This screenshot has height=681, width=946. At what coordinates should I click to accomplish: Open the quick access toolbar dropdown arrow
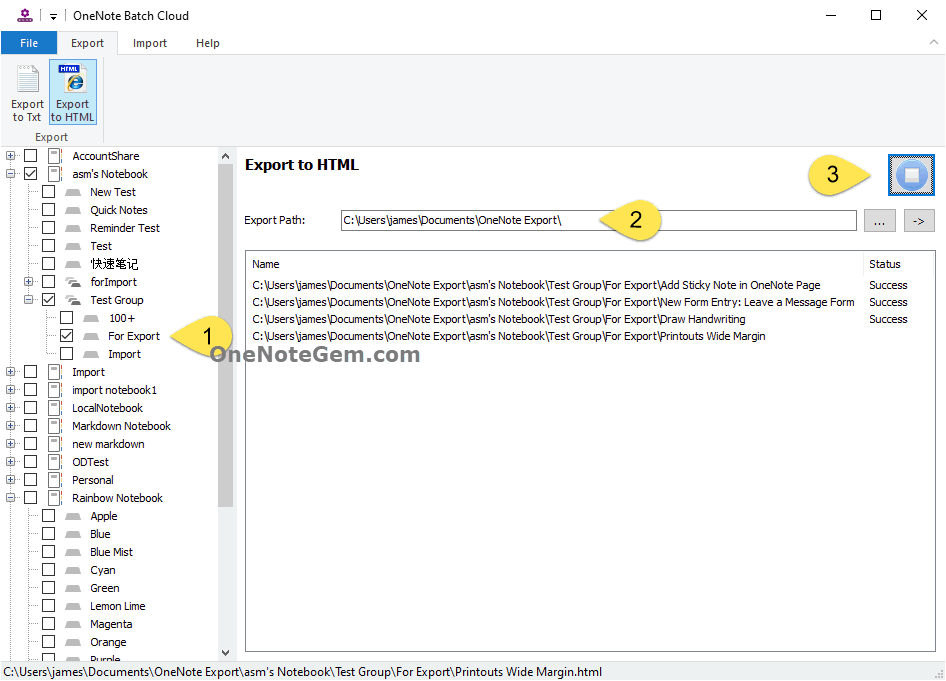click(x=53, y=16)
